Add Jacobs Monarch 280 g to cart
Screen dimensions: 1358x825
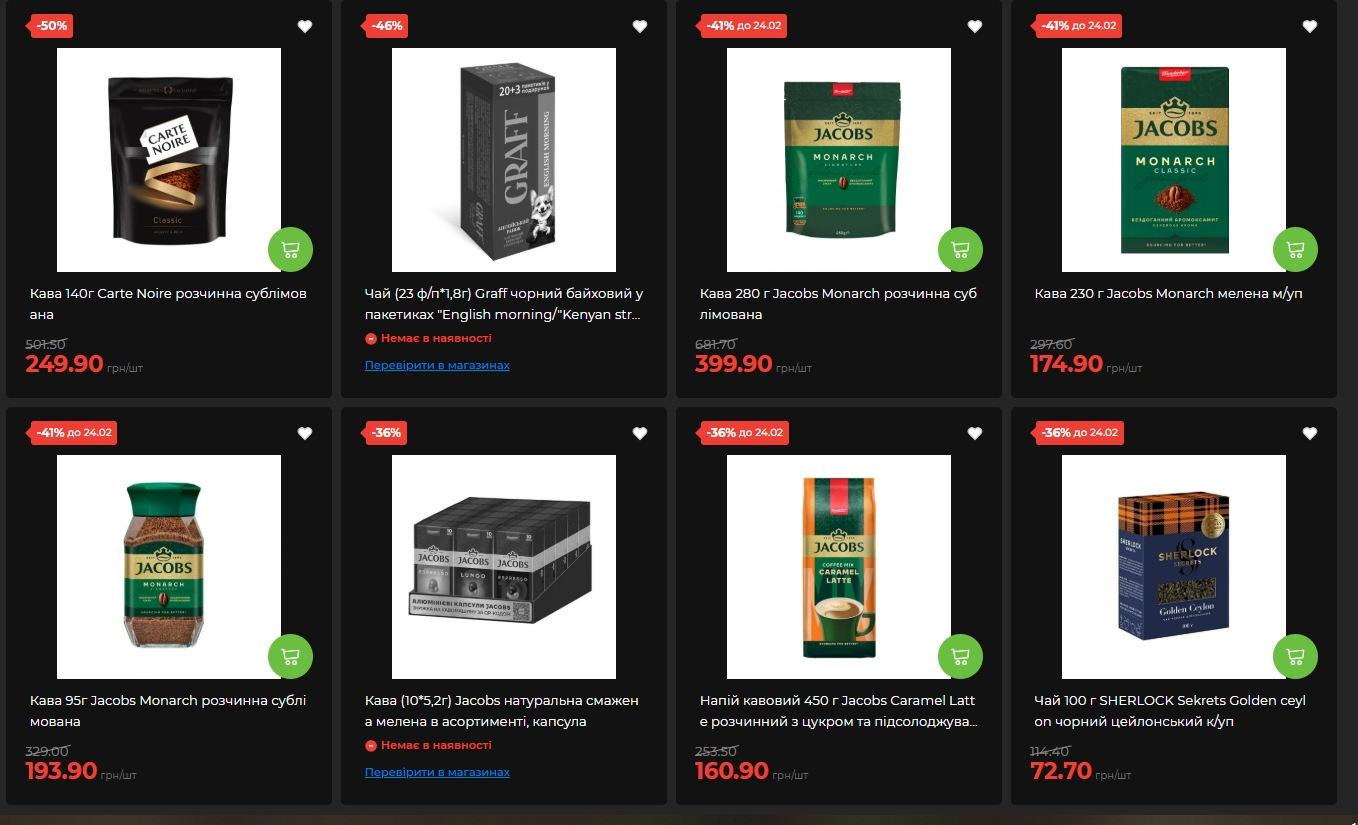click(960, 250)
